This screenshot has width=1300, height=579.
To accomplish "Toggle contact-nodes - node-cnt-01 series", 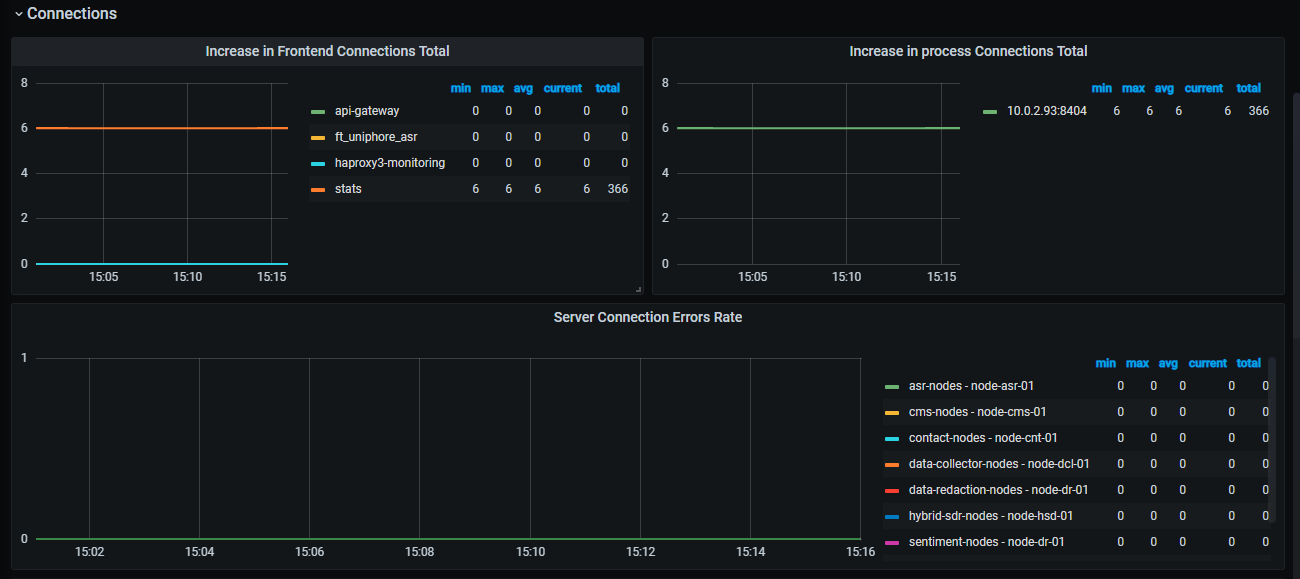I will 983,438.
